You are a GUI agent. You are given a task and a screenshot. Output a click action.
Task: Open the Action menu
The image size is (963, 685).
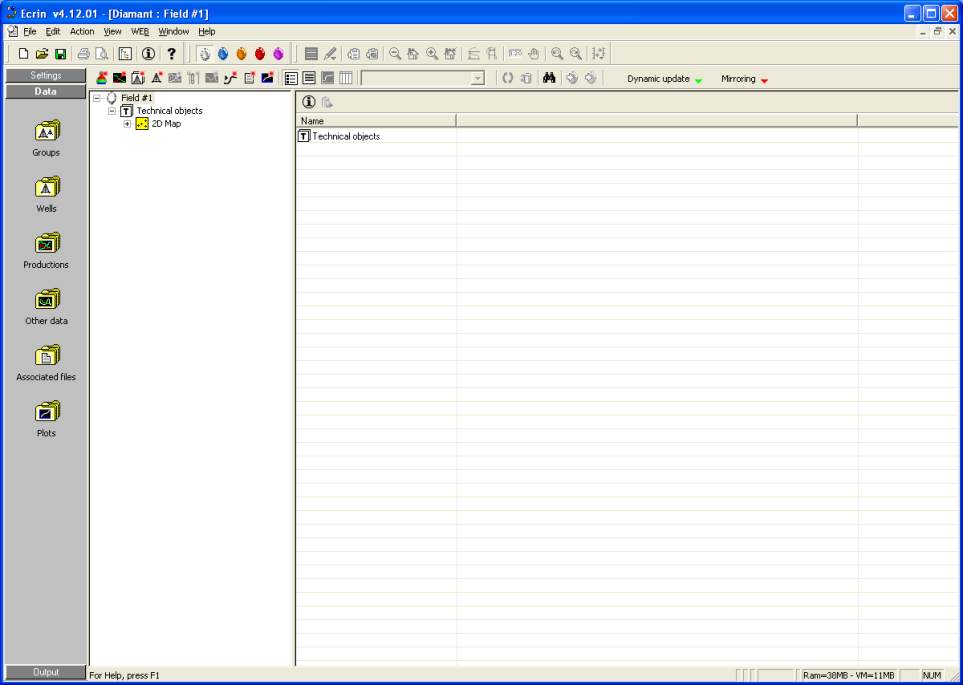coord(82,32)
